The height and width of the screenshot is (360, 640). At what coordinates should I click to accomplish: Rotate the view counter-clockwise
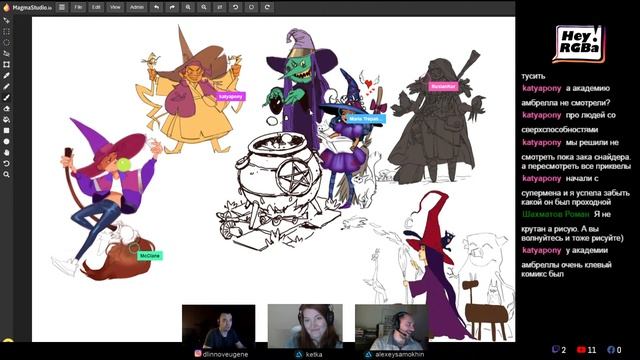click(236, 7)
